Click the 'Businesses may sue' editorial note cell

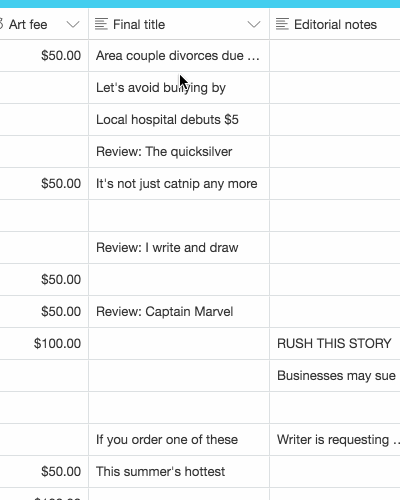[335, 376]
